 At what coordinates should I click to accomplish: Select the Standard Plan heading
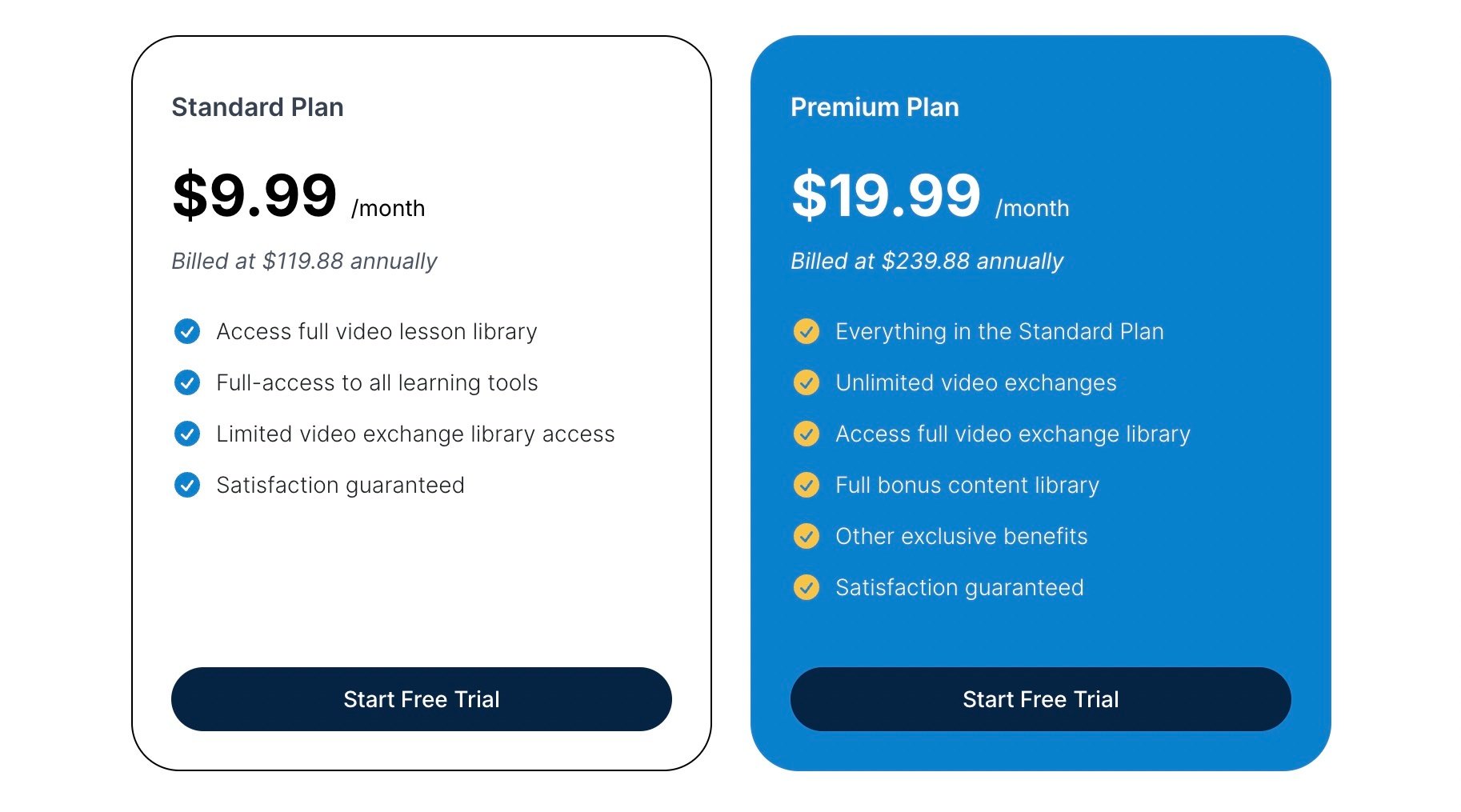click(x=258, y=107)
